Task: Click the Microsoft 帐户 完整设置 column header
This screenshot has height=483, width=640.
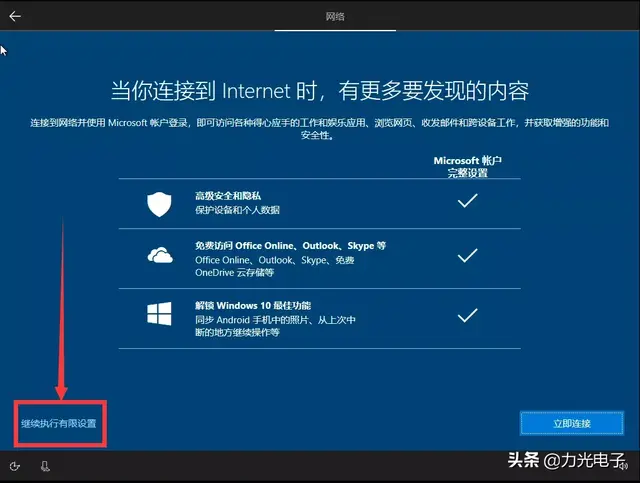Action: [468, 167]
